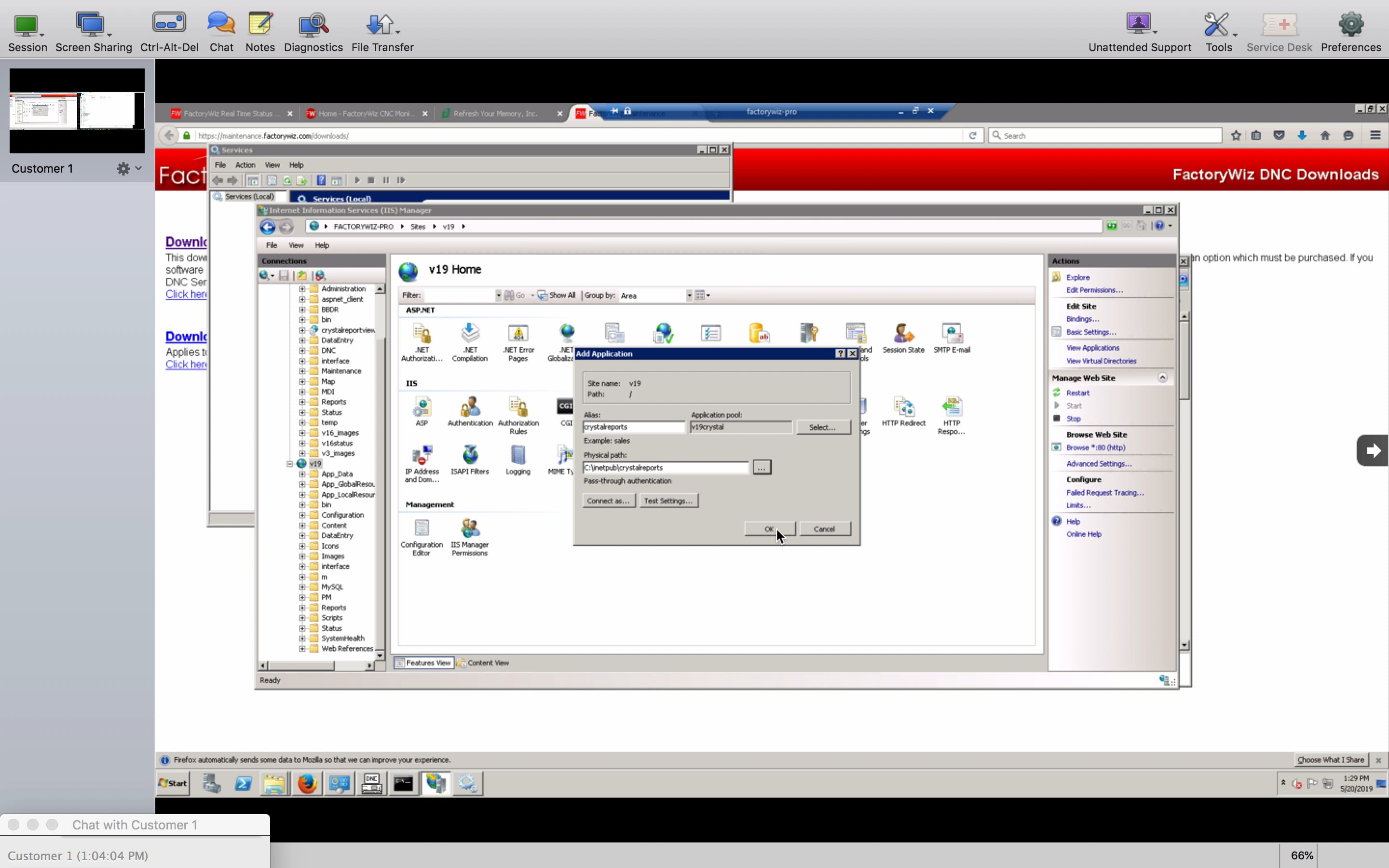Open the View menu in IIS Manager
This screenshot has width=1389, height=868.
click(296, 245)
